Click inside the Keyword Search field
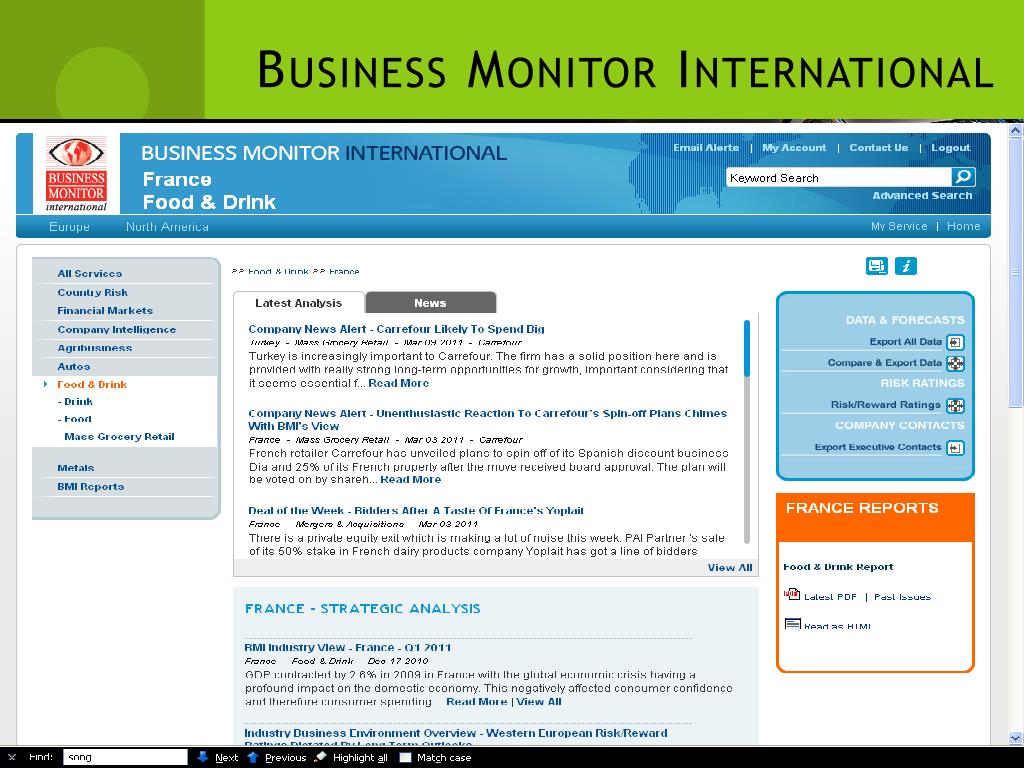1024x768 pixels. point(839,178)
